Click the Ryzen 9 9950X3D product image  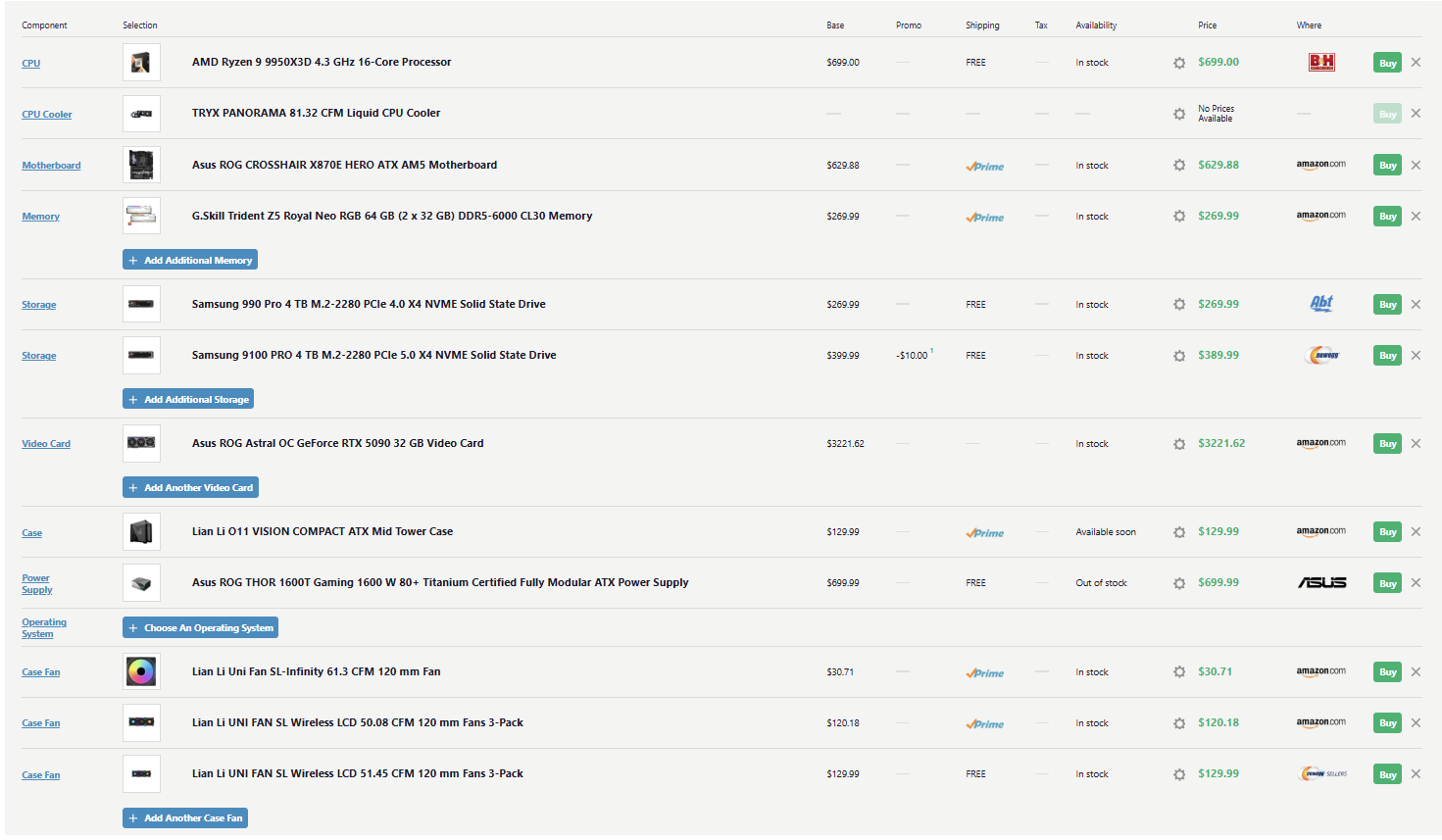coord(141,63)
